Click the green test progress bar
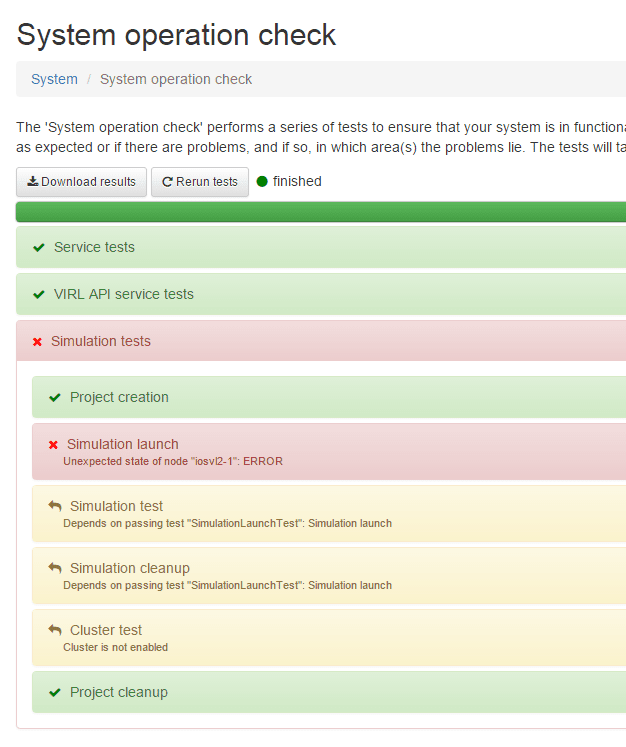 (321, 212)
